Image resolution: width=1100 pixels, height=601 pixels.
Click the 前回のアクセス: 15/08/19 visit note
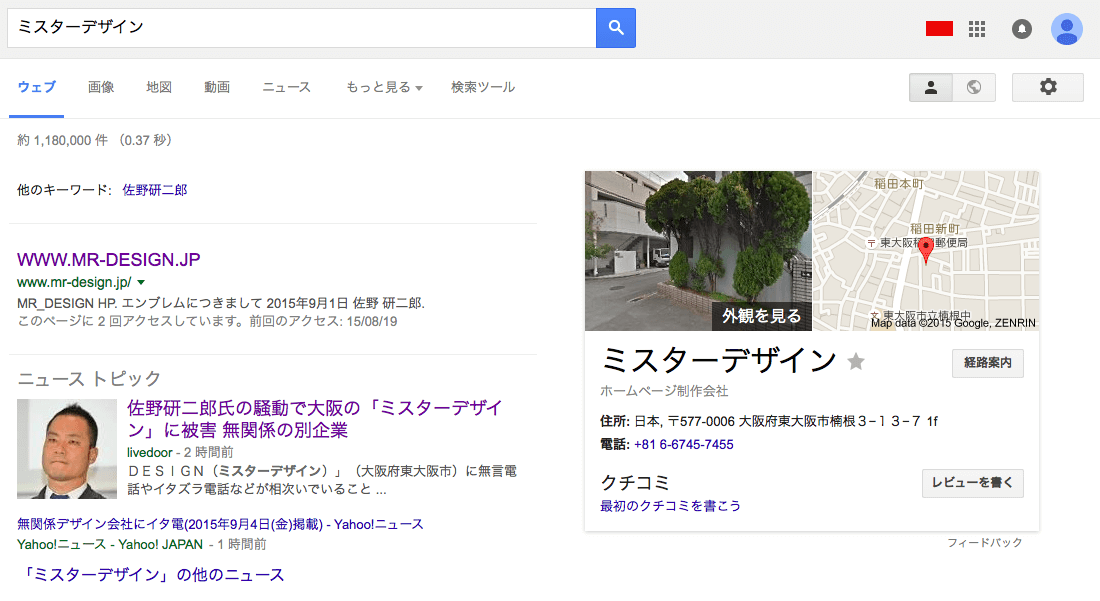tap(323, 322)
